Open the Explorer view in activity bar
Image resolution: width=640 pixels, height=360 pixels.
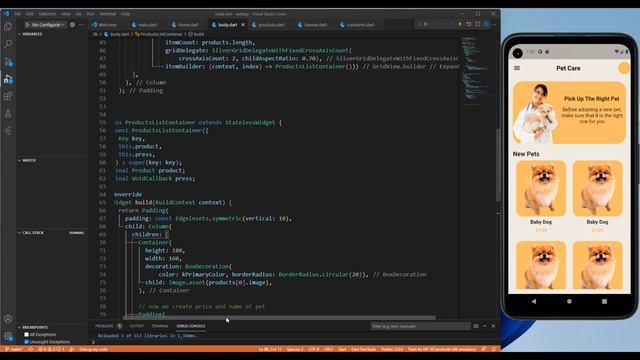(8, 27)
